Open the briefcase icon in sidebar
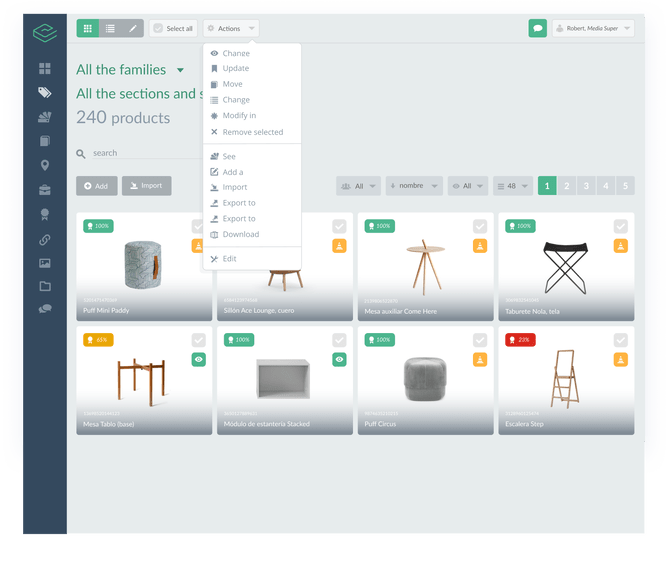 click(x=45, y=190)
